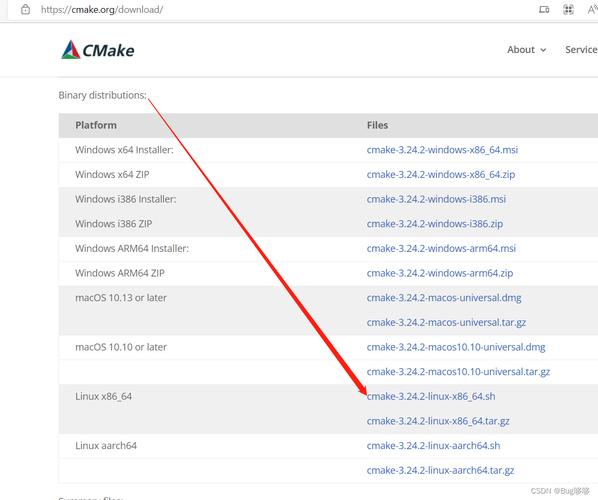Open the QR code icon in address bar

click(x=568, y=10)
